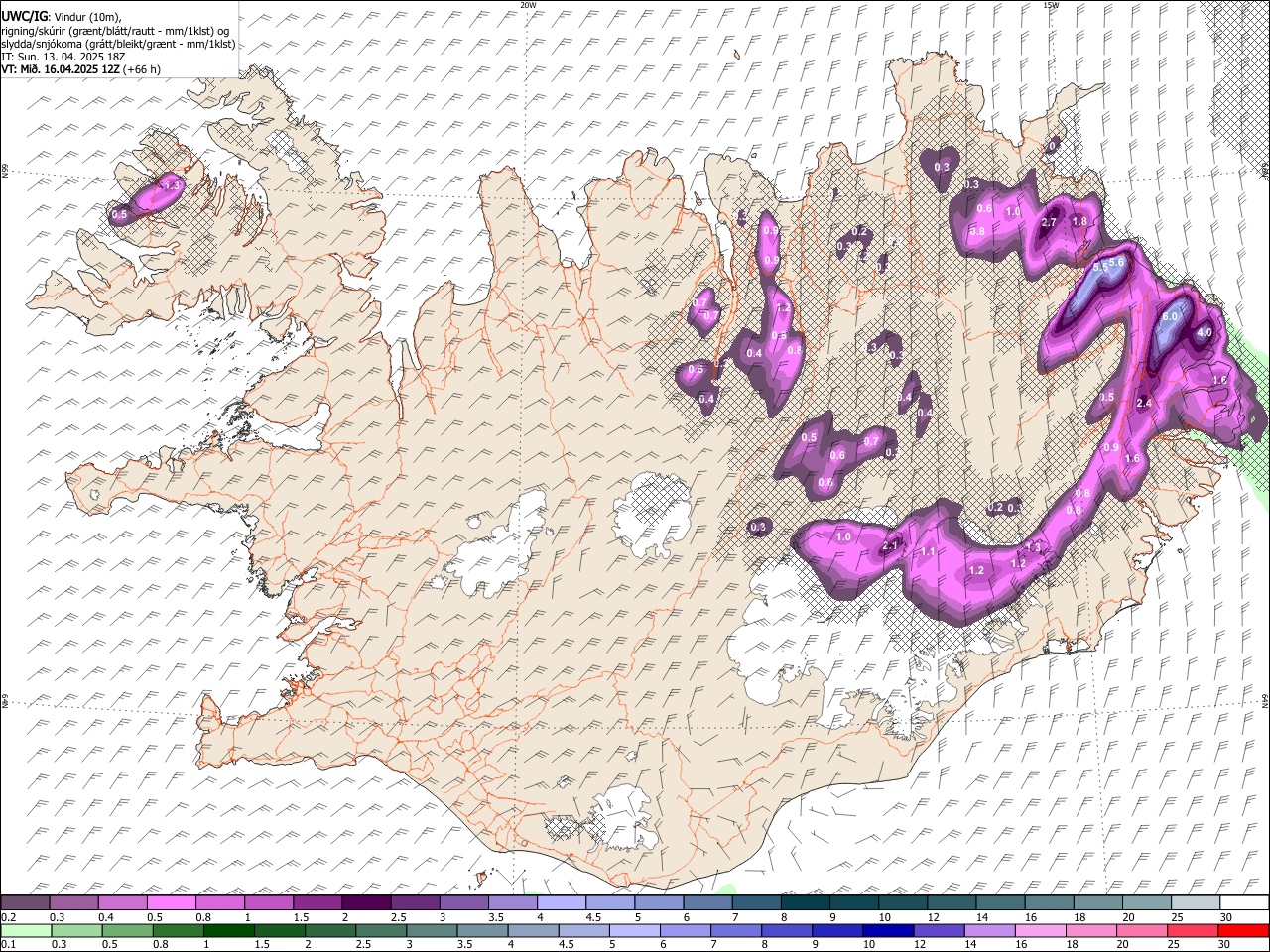This screenshot has width=1270, height=952.
Task: Select bottom-row swatch between 3 and 3.5
Action: click(x=432, y=930)
